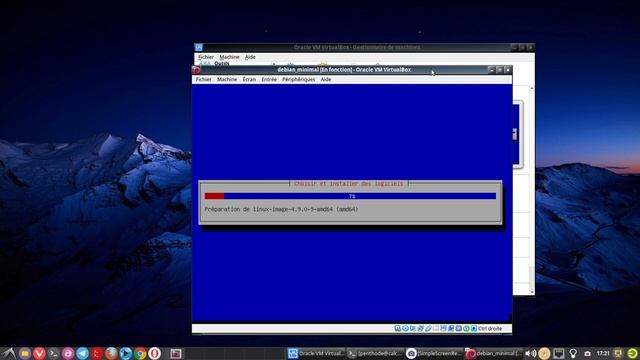The image size is (640, 360).
Task: Click the shared folders status icon
Action: coord(436,328)
